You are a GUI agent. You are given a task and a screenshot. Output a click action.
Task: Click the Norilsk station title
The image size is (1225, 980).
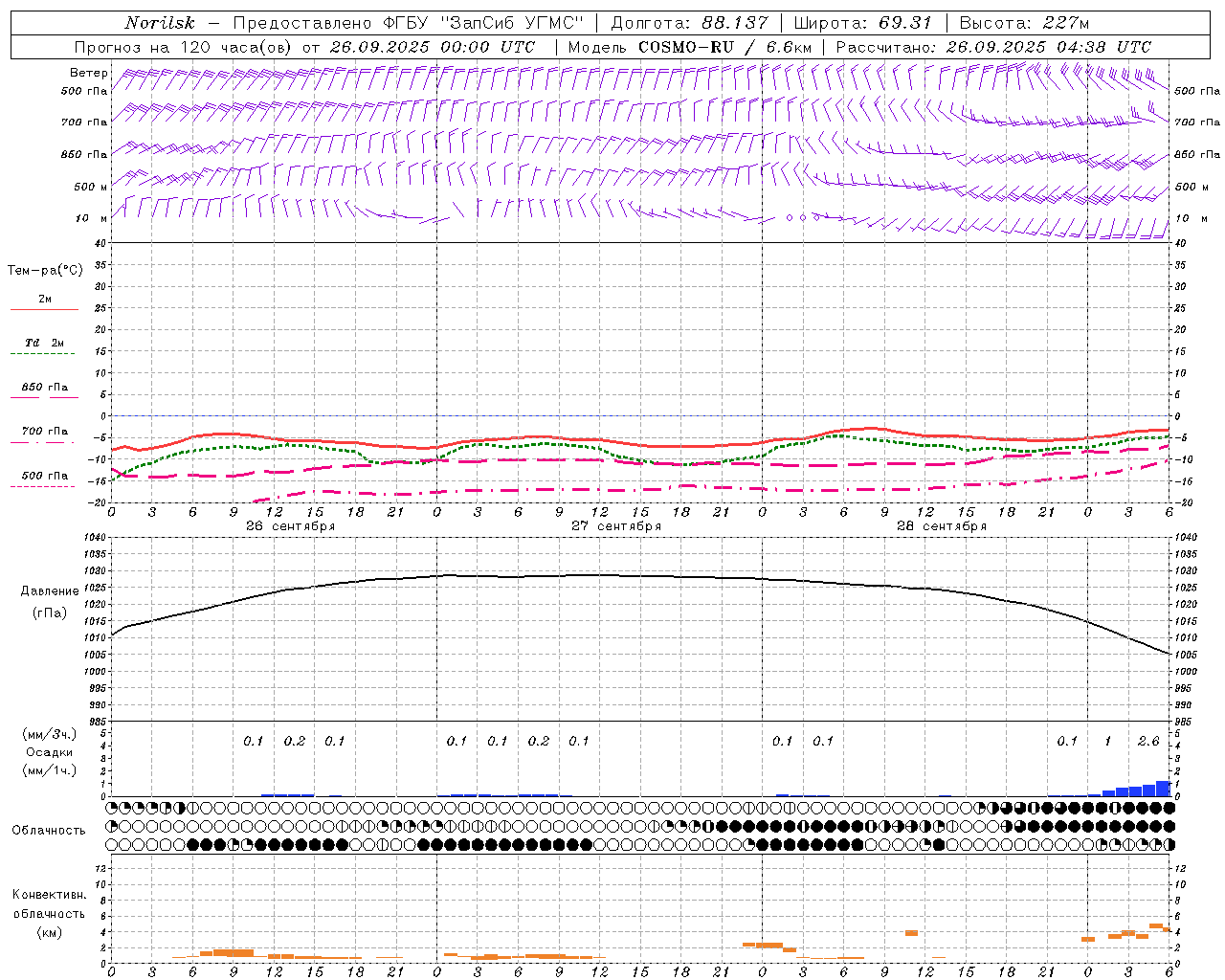click(159, 23)
